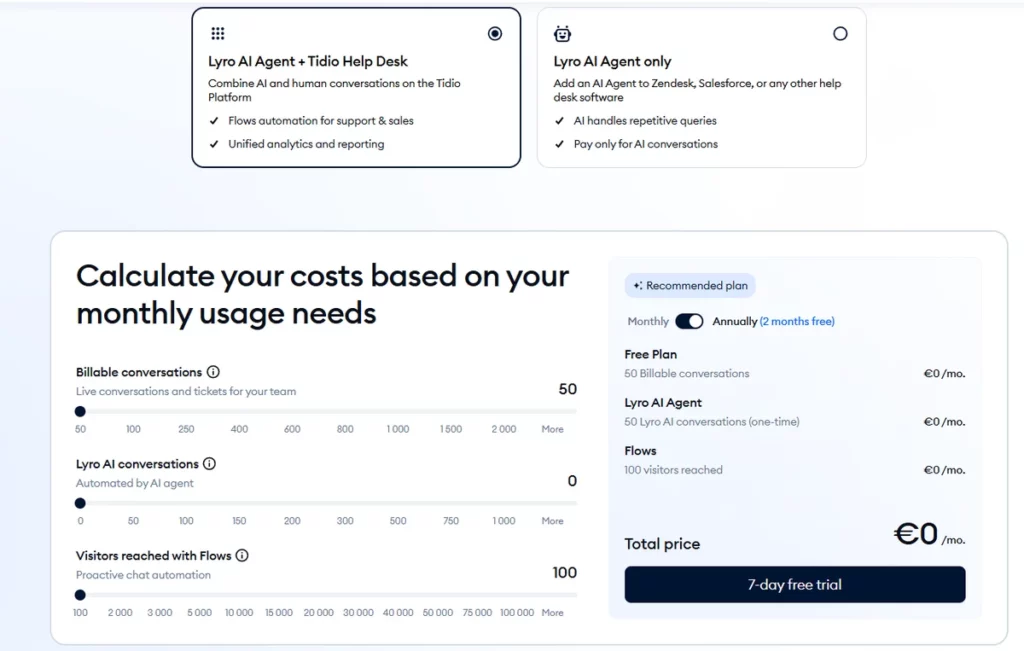Viewport: 1024px width, 651px height.
Task: Click the Visitors reached with Flows slider handle
Action: coord(80,595)
